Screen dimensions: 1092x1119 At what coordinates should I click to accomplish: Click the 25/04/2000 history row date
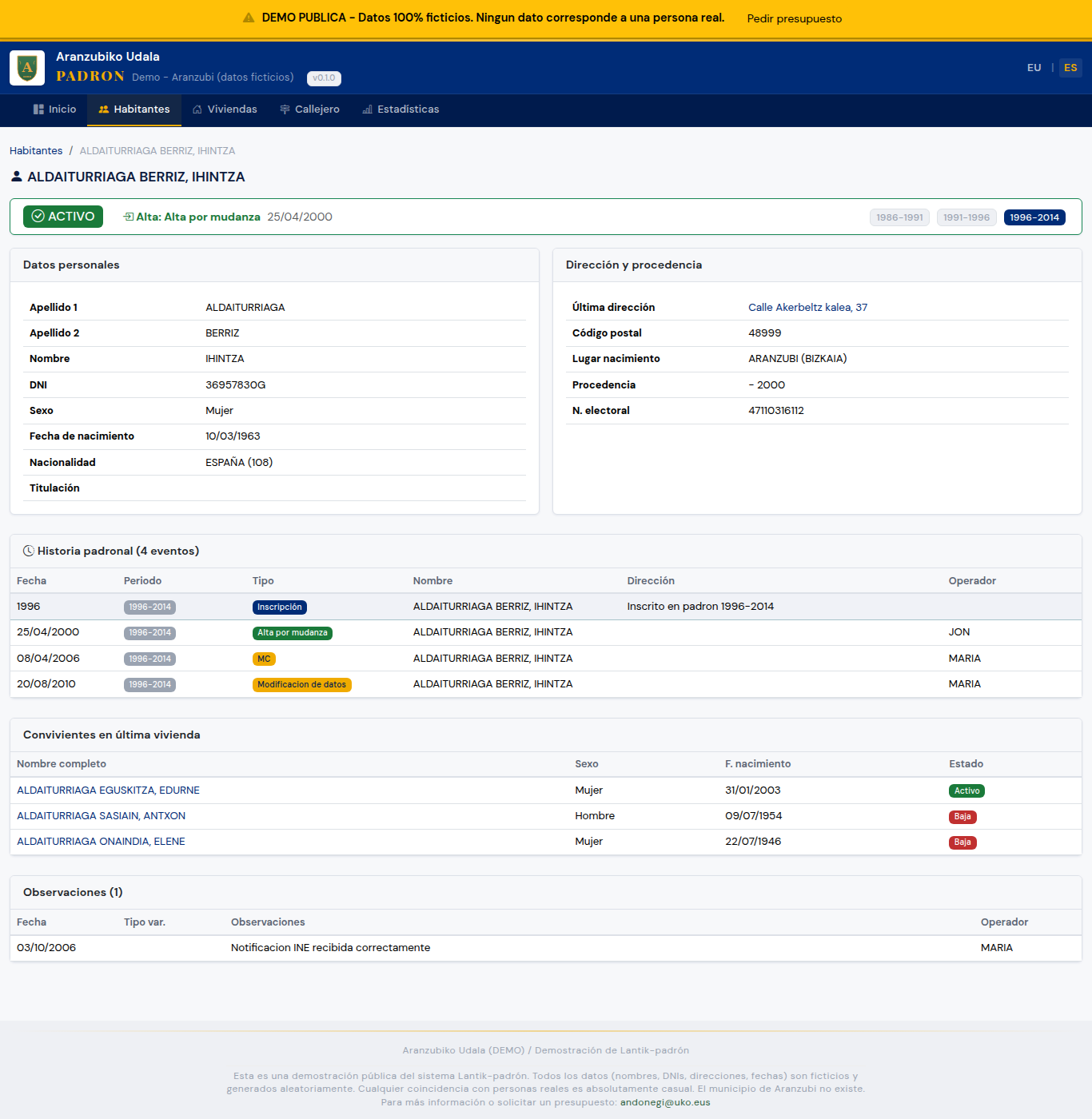(x=48, y=631)
